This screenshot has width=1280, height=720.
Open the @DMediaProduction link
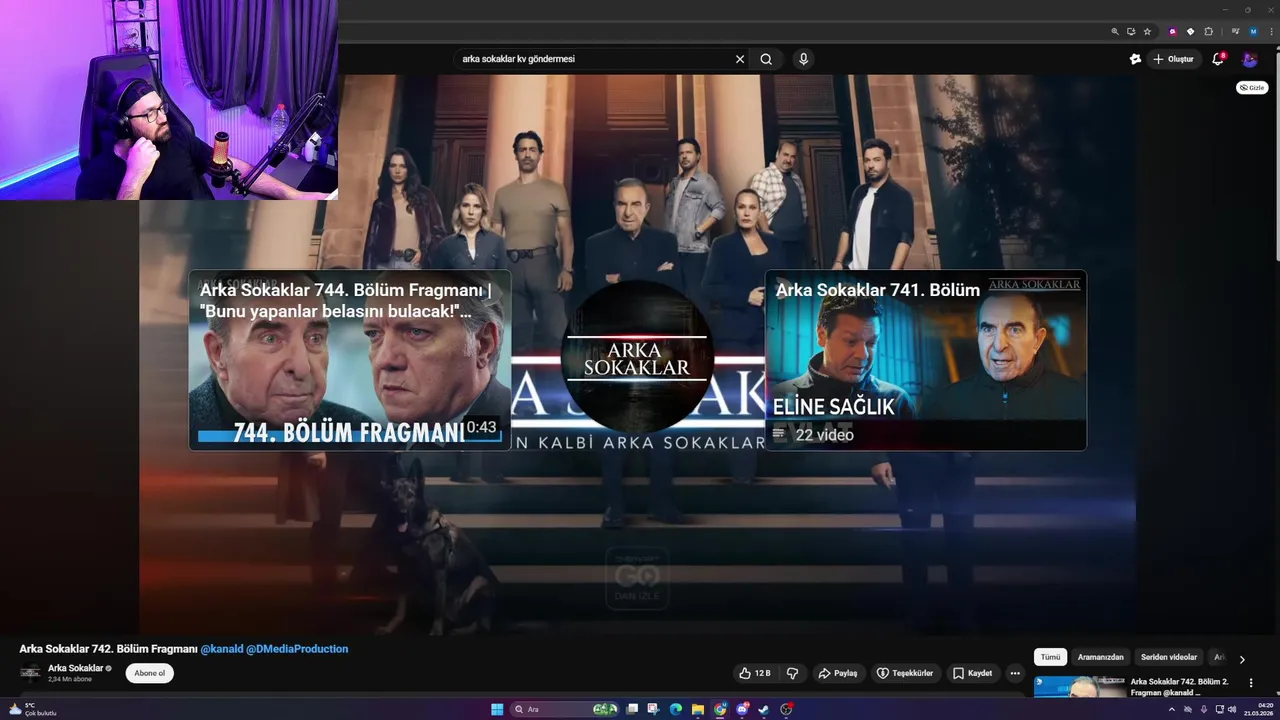pyautogui.click(x=297, y=649)
